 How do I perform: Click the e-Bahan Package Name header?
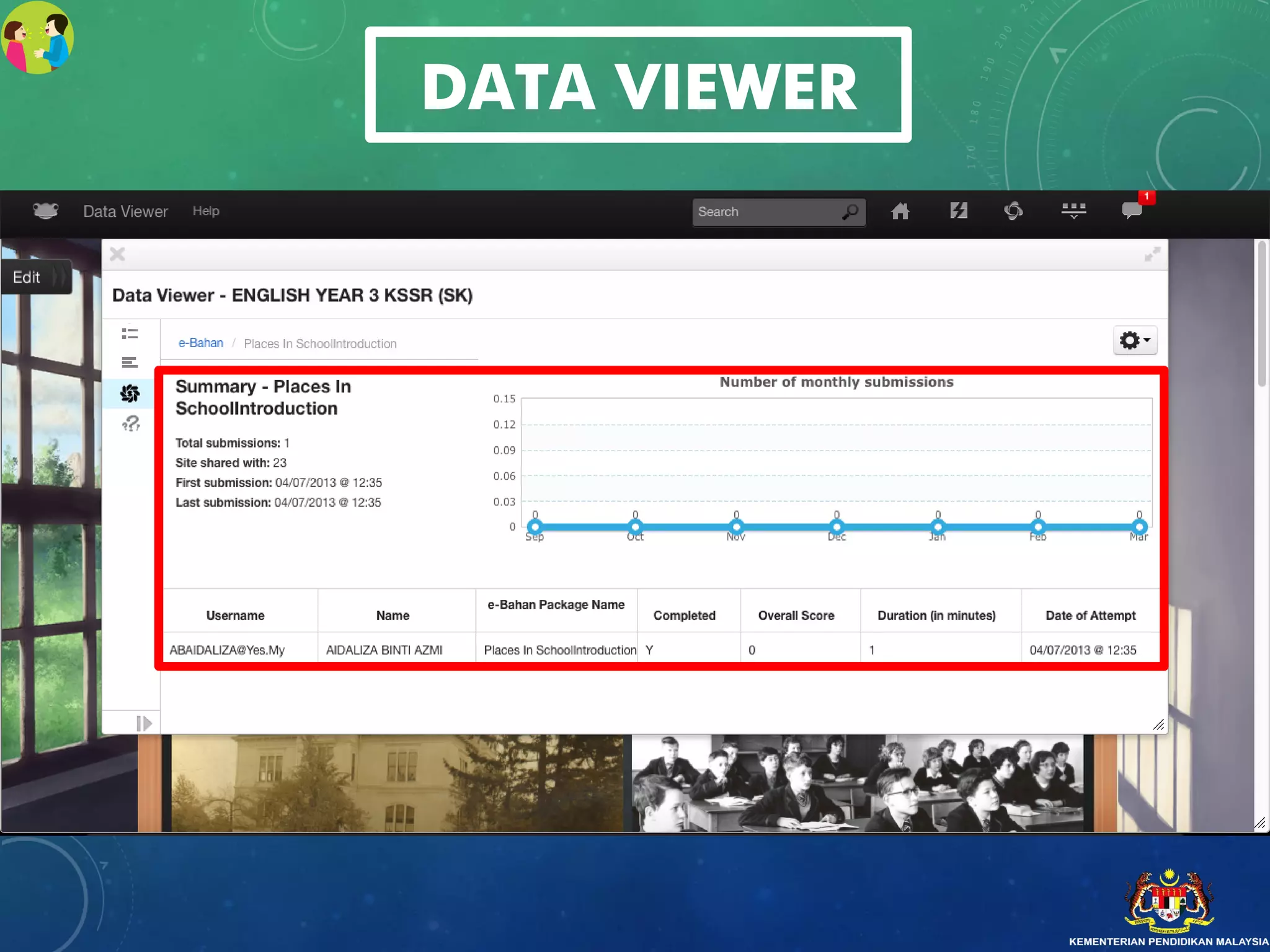pos(556,605)
